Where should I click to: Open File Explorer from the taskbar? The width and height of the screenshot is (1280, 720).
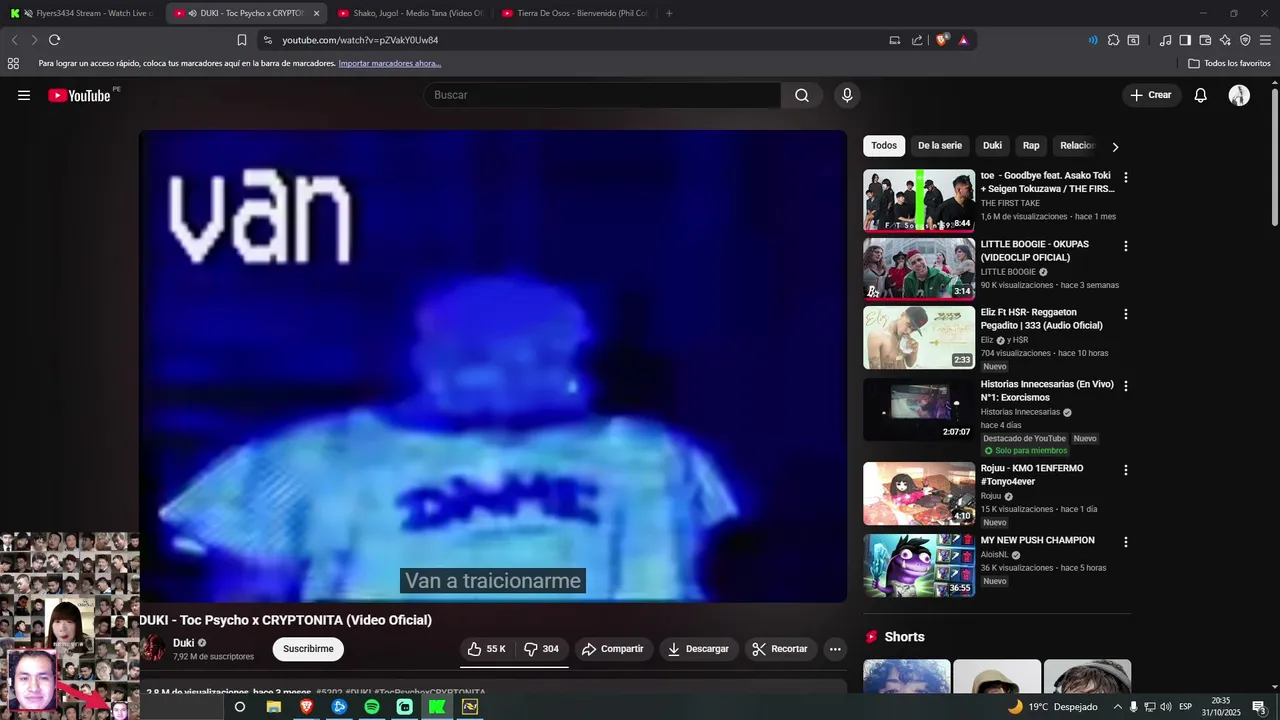273,707
